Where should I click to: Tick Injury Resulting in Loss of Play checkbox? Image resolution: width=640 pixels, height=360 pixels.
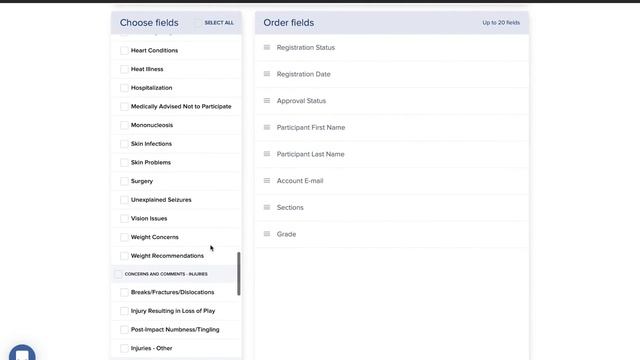[124, 311]
